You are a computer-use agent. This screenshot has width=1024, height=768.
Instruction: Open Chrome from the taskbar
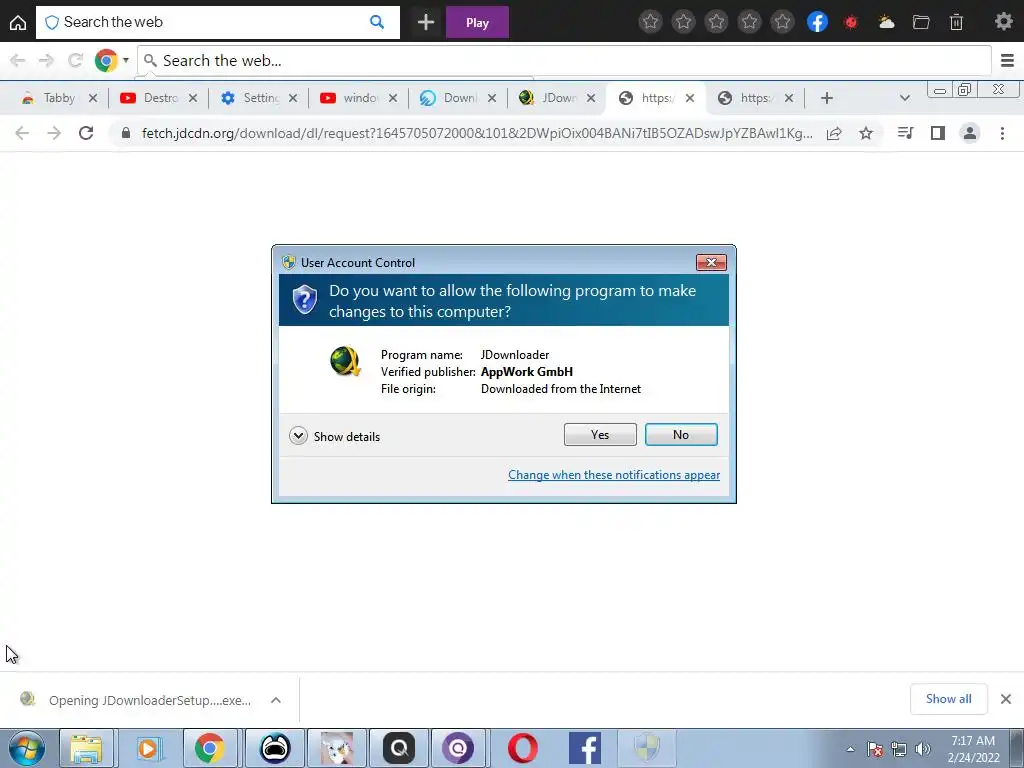click(209, 748)
